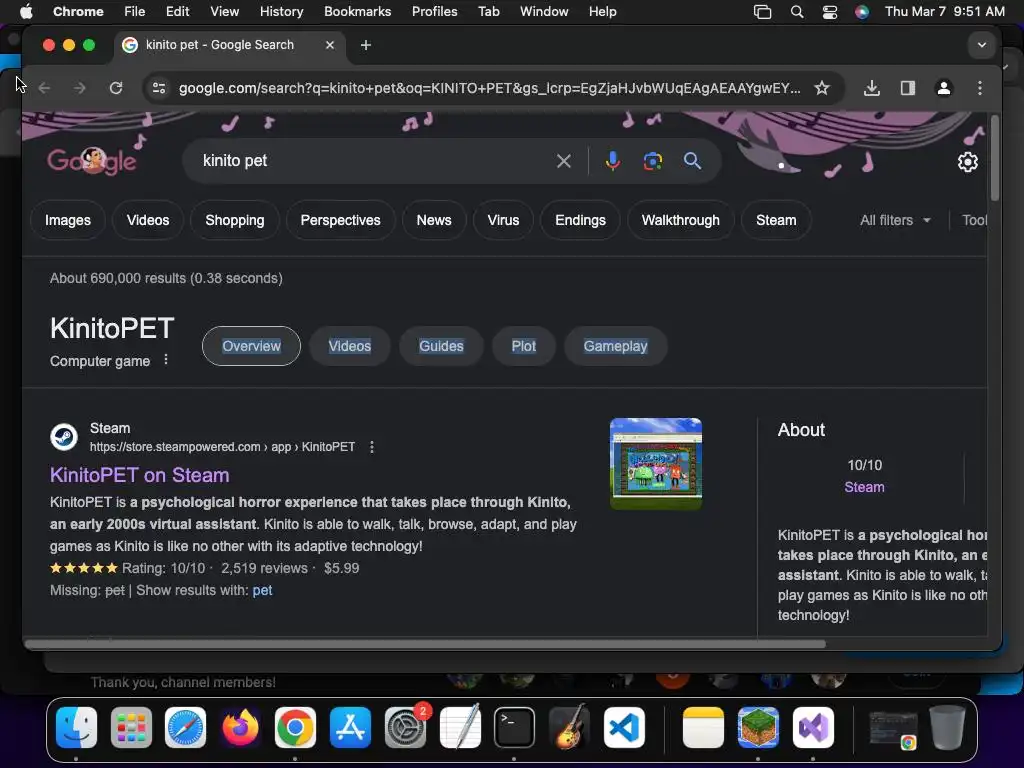The image size is (1024, 768).
Task: Select the Endings filter chip
Action: point(581,220)
